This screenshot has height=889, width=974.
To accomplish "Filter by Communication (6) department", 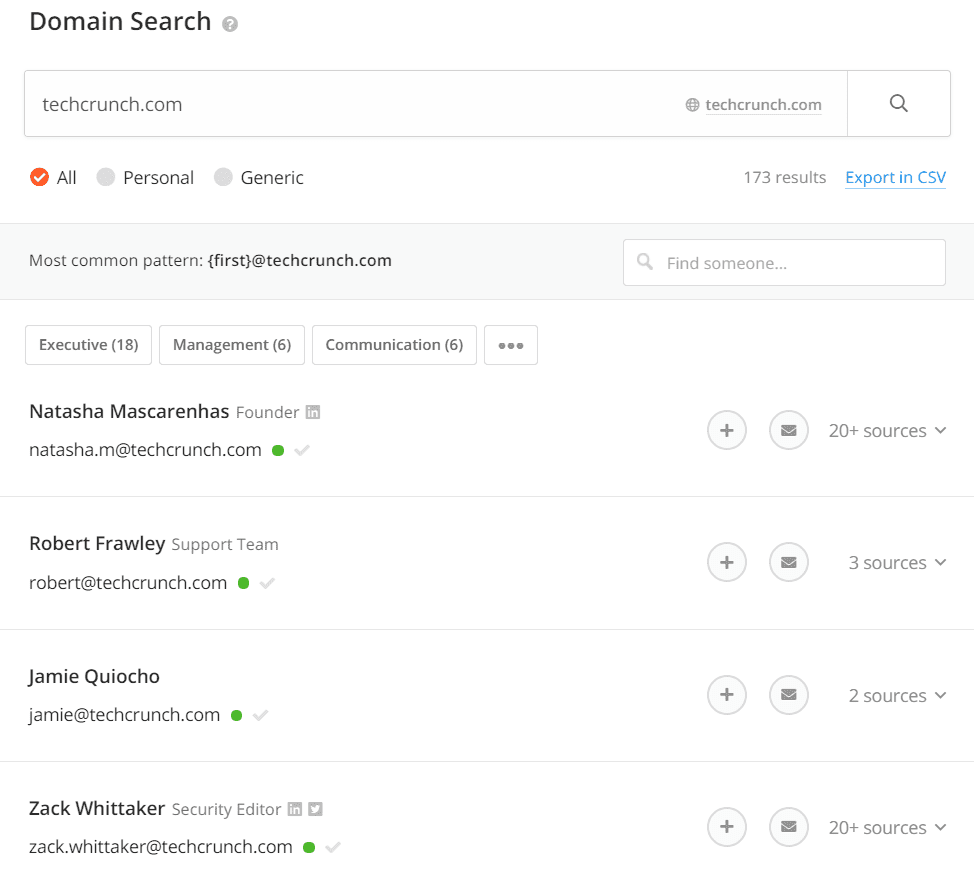I will [394, 345].
